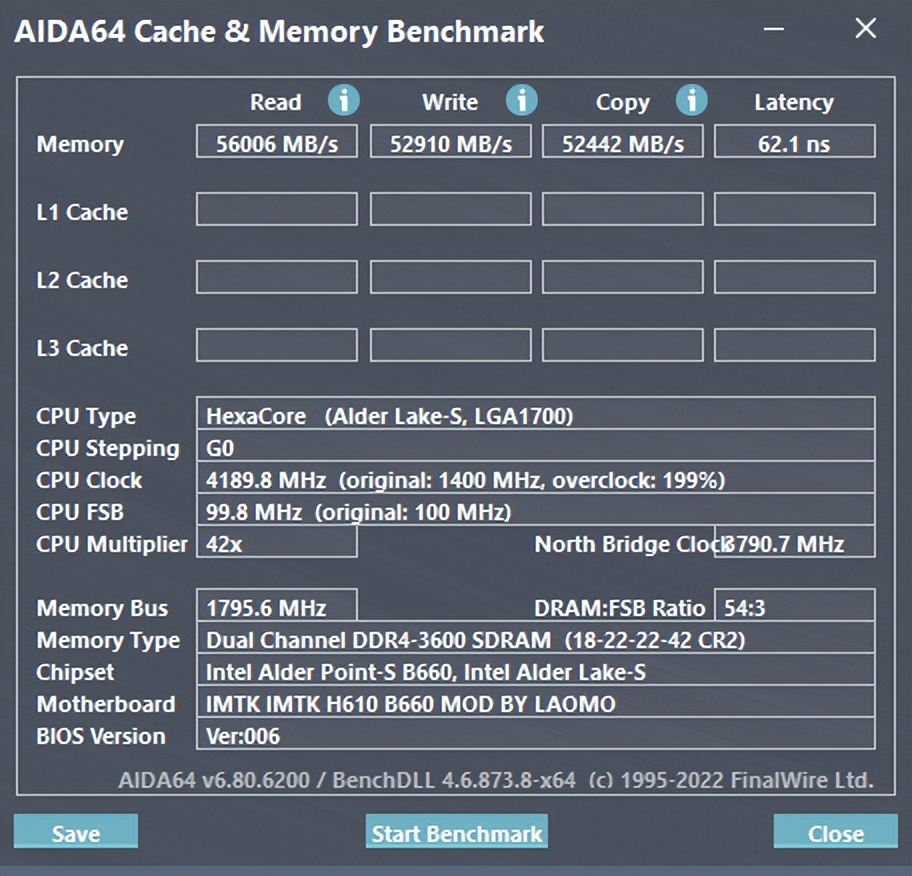Click the Motherboard IMTK H610 field
This screenshot has height=876, width=912.
point(535,703)
